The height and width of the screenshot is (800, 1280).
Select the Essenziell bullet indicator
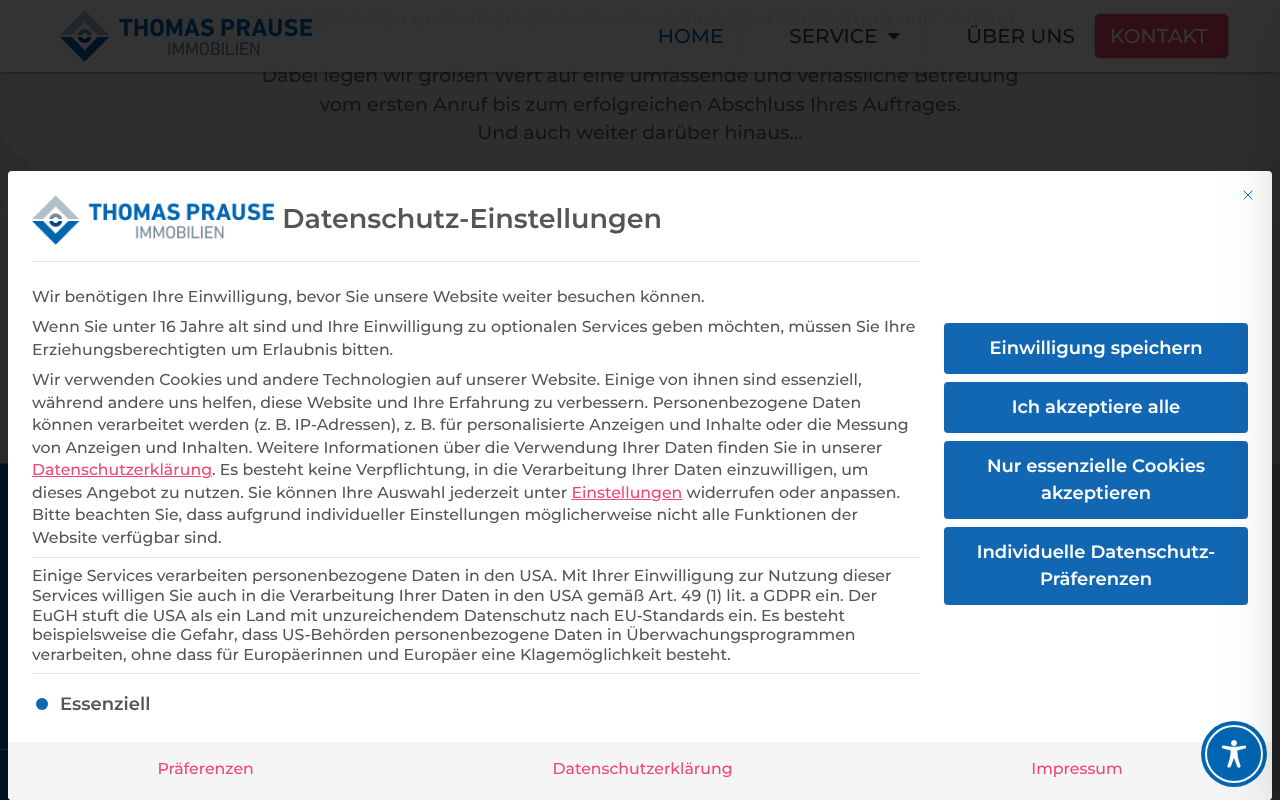(42, 704)
